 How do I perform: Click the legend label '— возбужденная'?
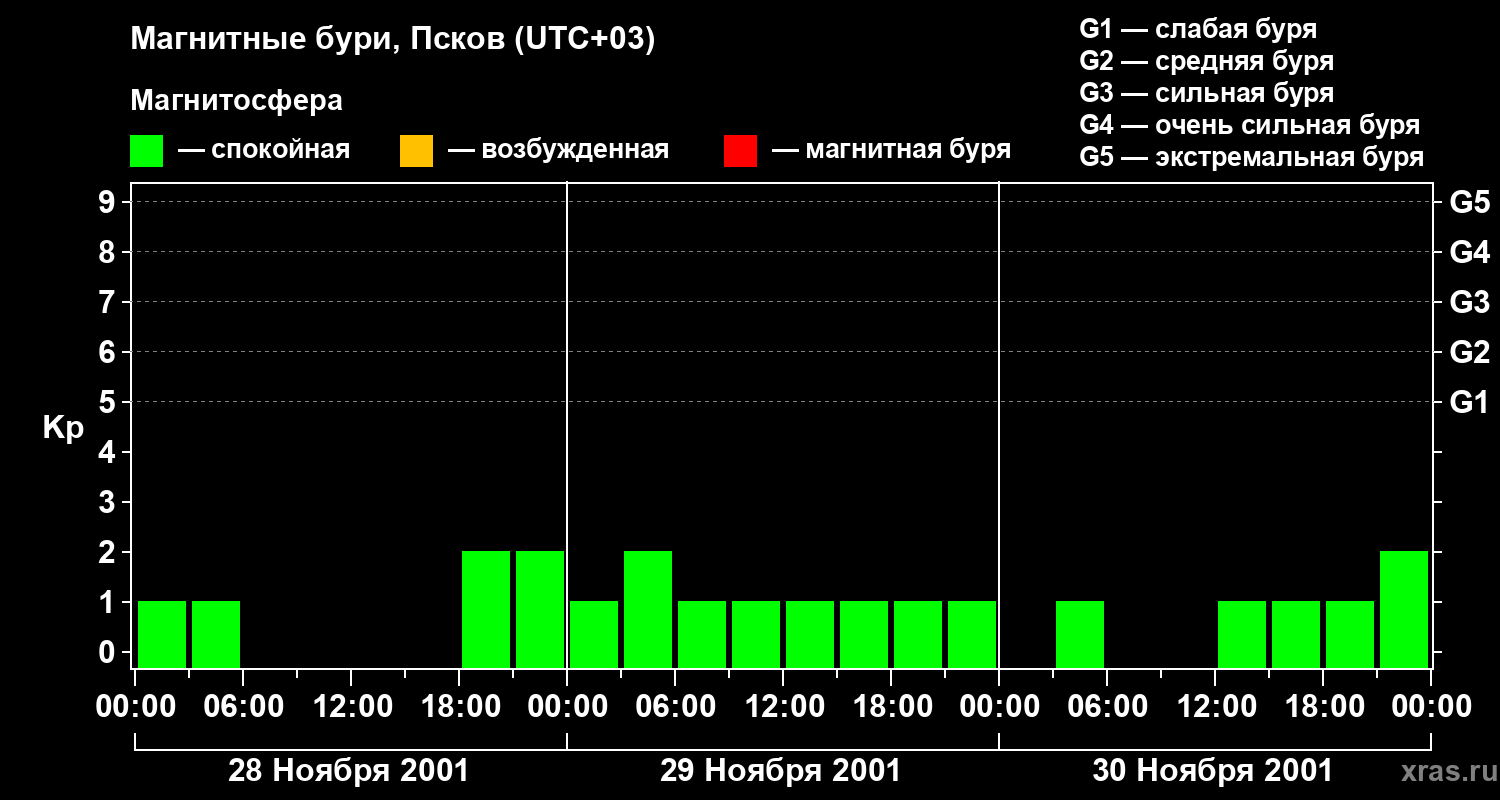[558, 151]
